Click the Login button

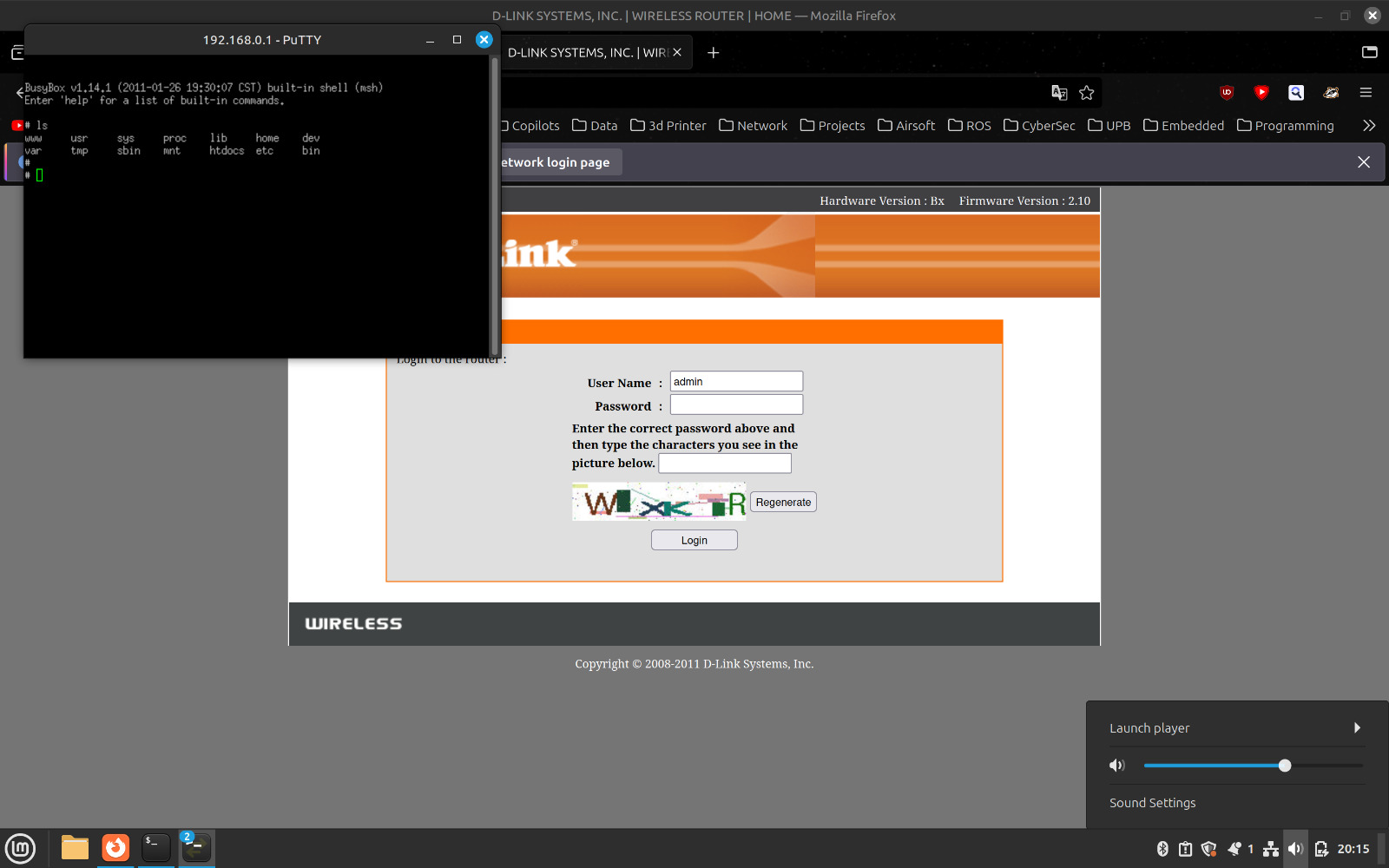click(x=694, y=540)
